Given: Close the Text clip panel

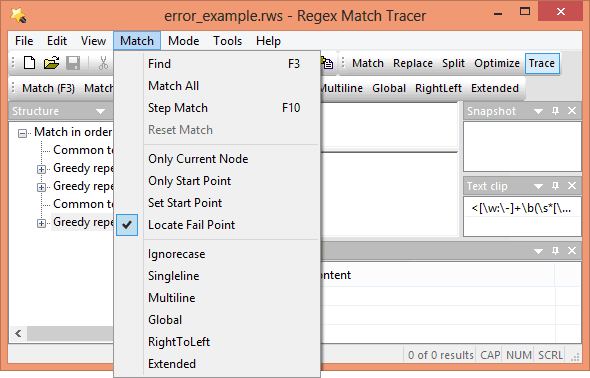Looking at the screenshot, I should (x=572, y=186).
